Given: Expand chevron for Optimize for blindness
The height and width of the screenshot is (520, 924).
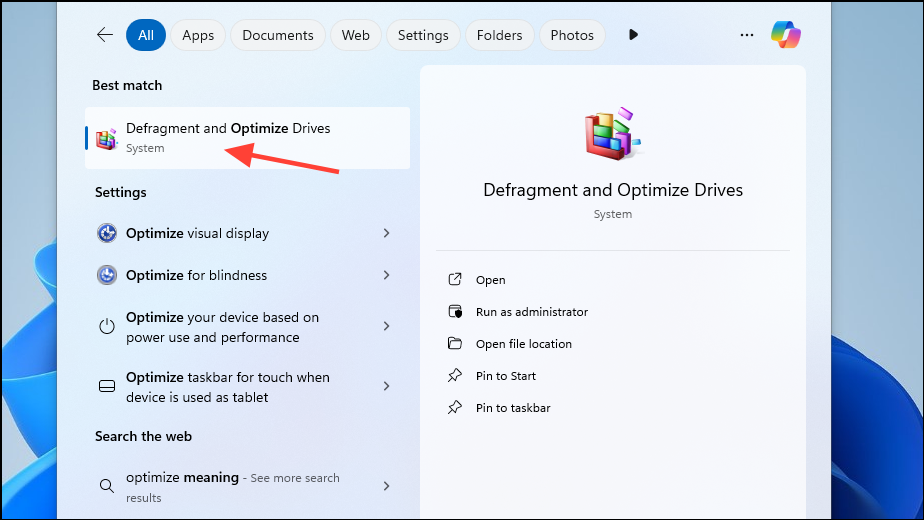Looking at the screenshot, I should (x=387, y=275).
